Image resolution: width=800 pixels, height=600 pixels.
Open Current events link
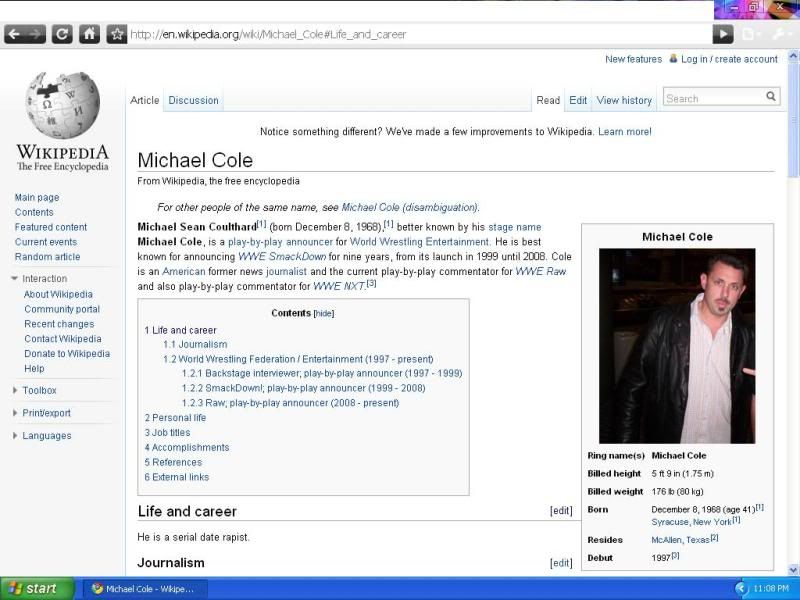tap(45, 242)
